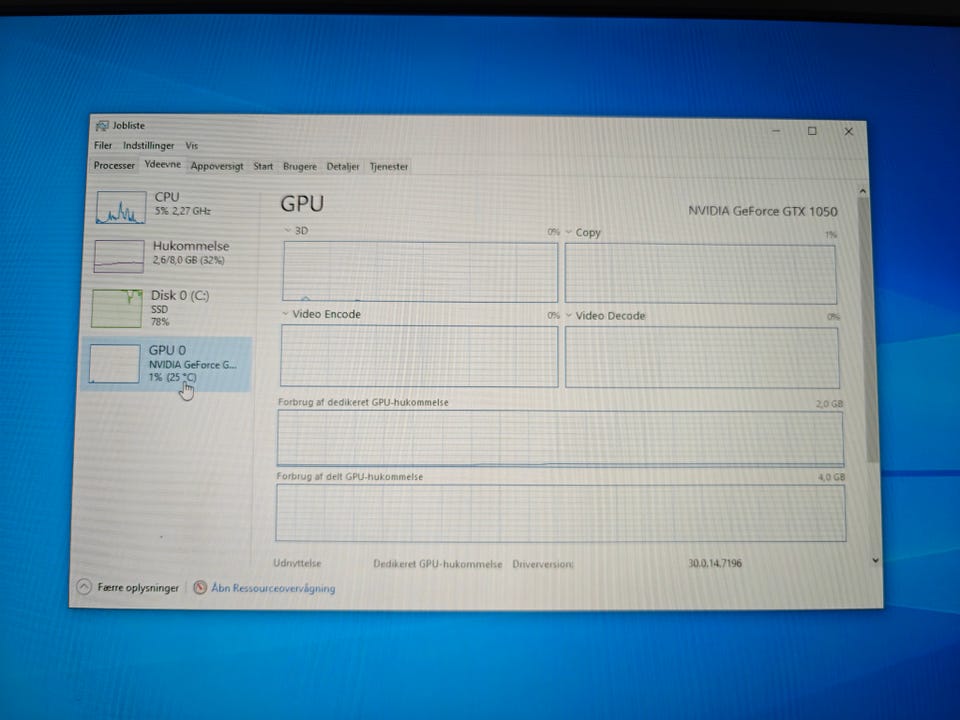
Task: Select the GPU 0 graph thumbnail
Action: click(114, 364)
